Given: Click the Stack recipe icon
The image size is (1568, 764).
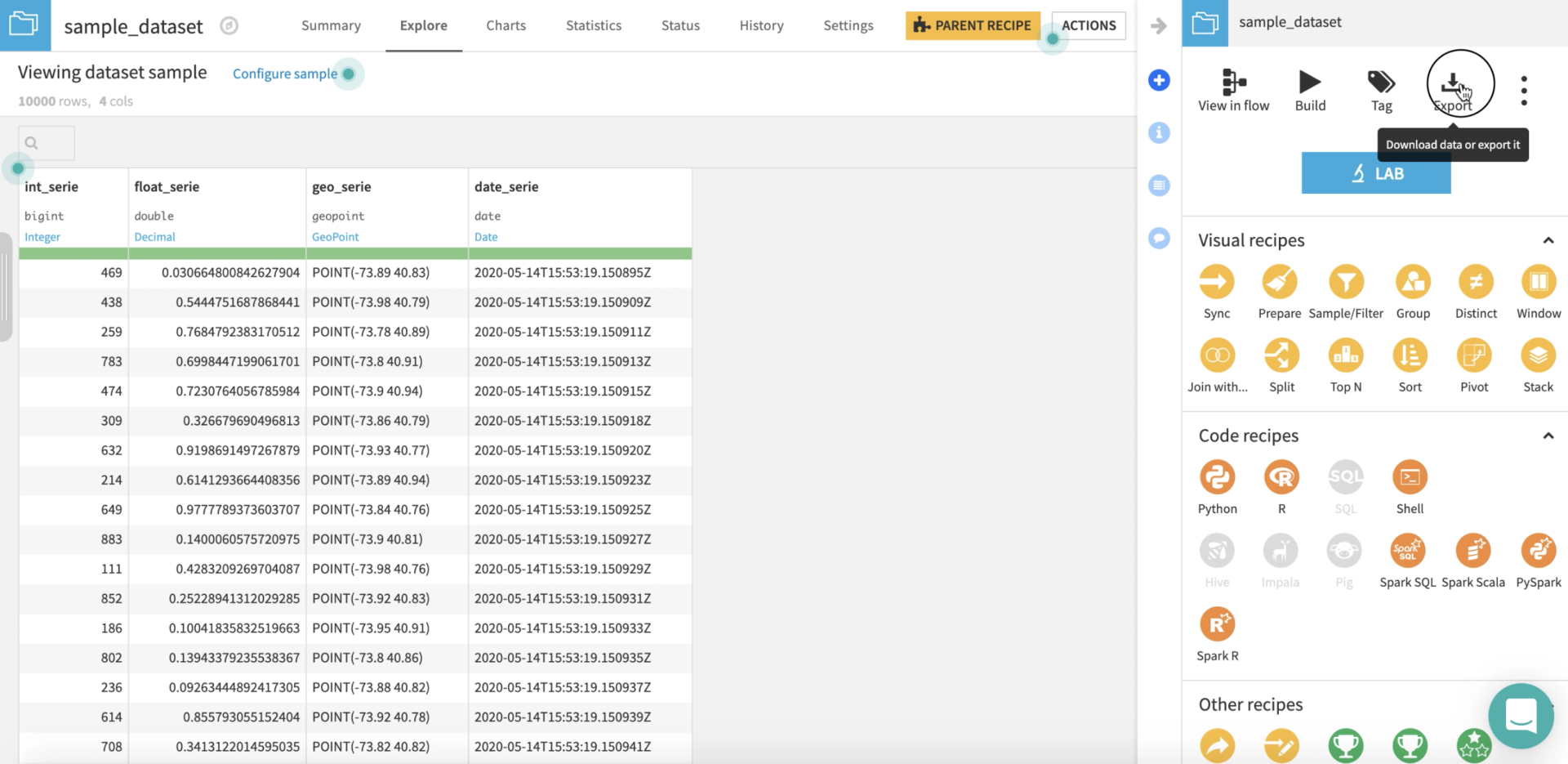Looking at the screenshot, I should tap(1538, 356).
